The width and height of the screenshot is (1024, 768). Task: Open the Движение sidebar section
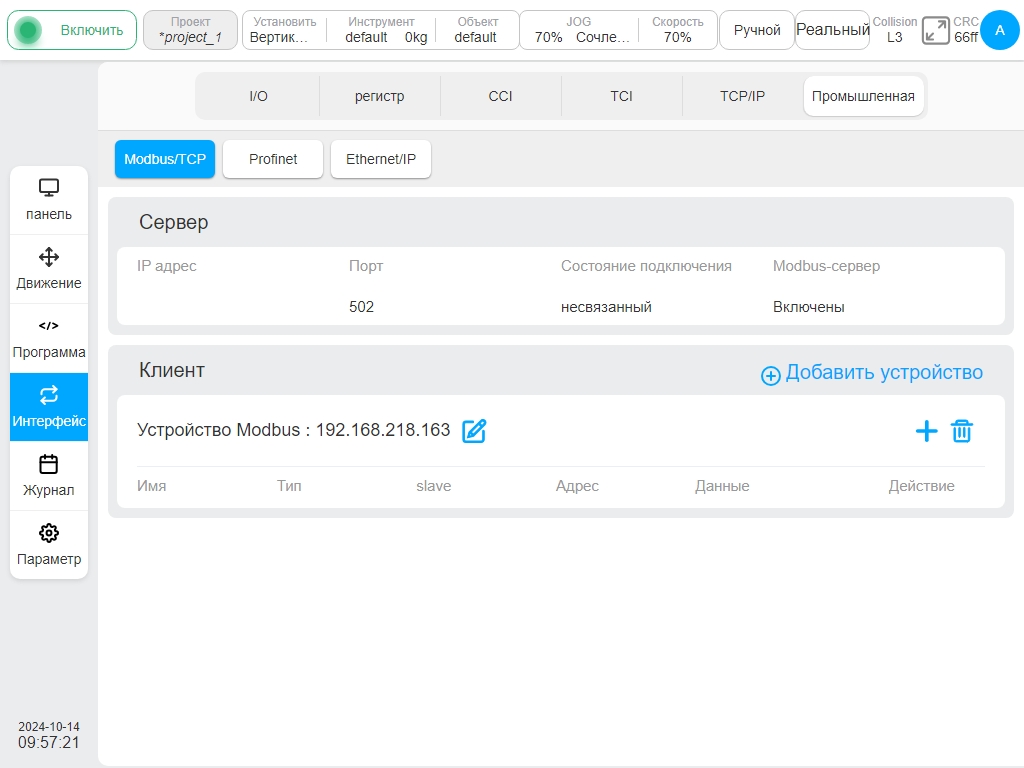click(49, 269)
